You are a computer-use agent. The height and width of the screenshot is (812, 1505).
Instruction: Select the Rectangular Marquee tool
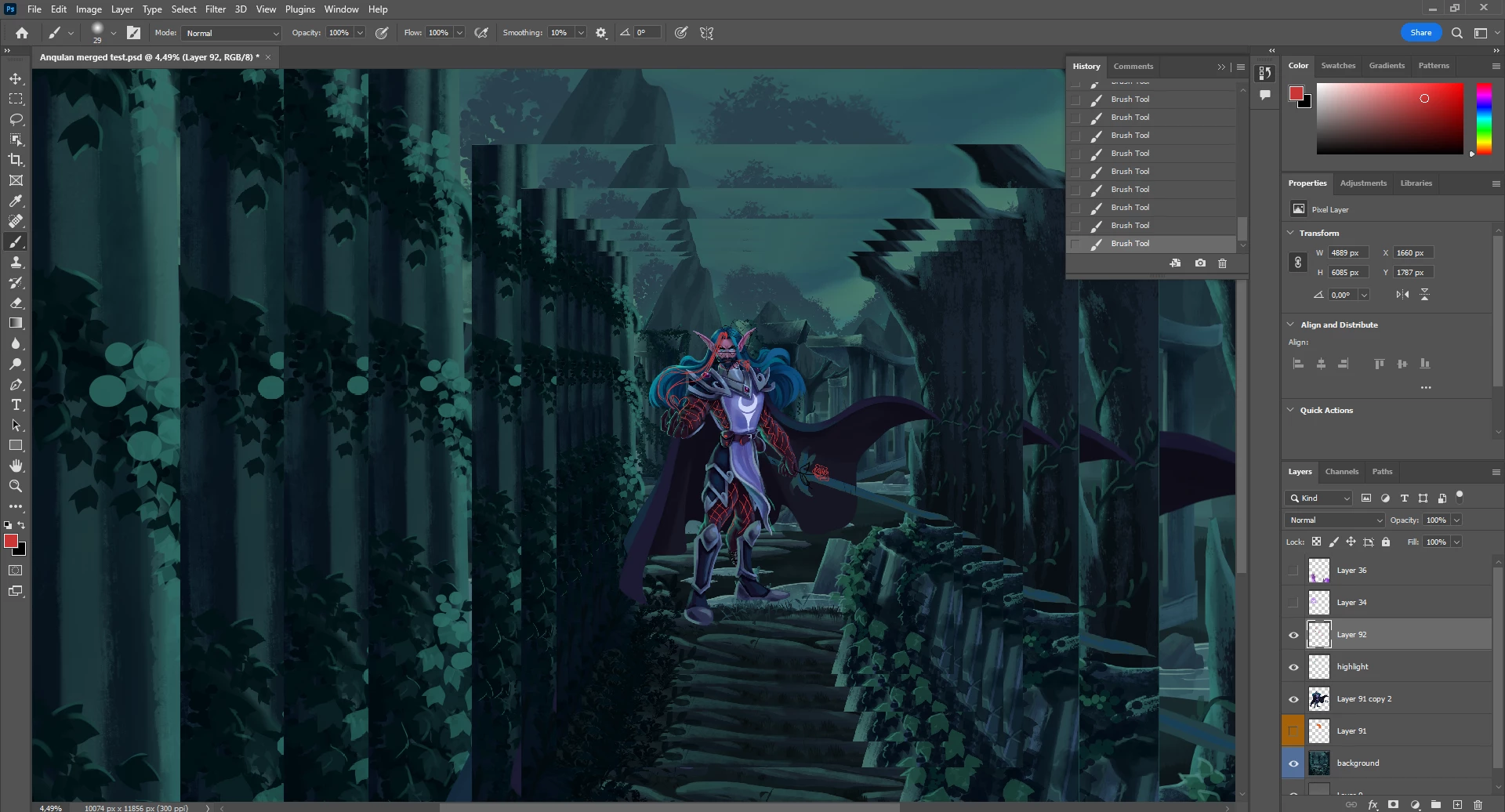point(16,99)
